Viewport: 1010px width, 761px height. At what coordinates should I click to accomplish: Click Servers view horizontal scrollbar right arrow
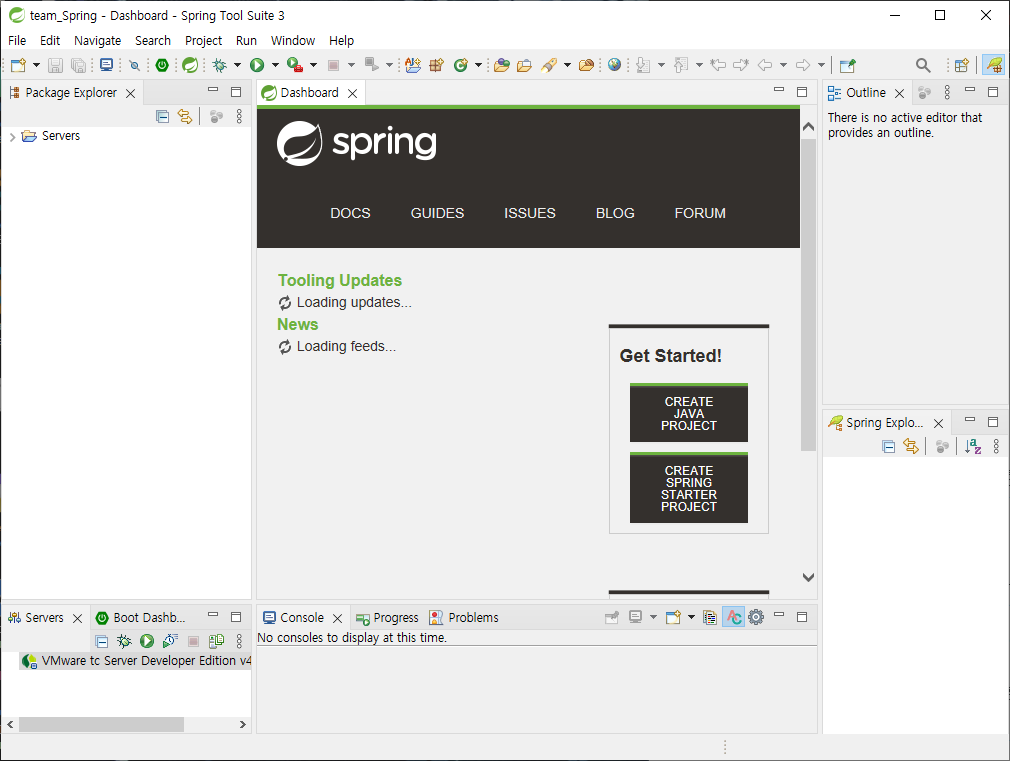tap(242, 724)
